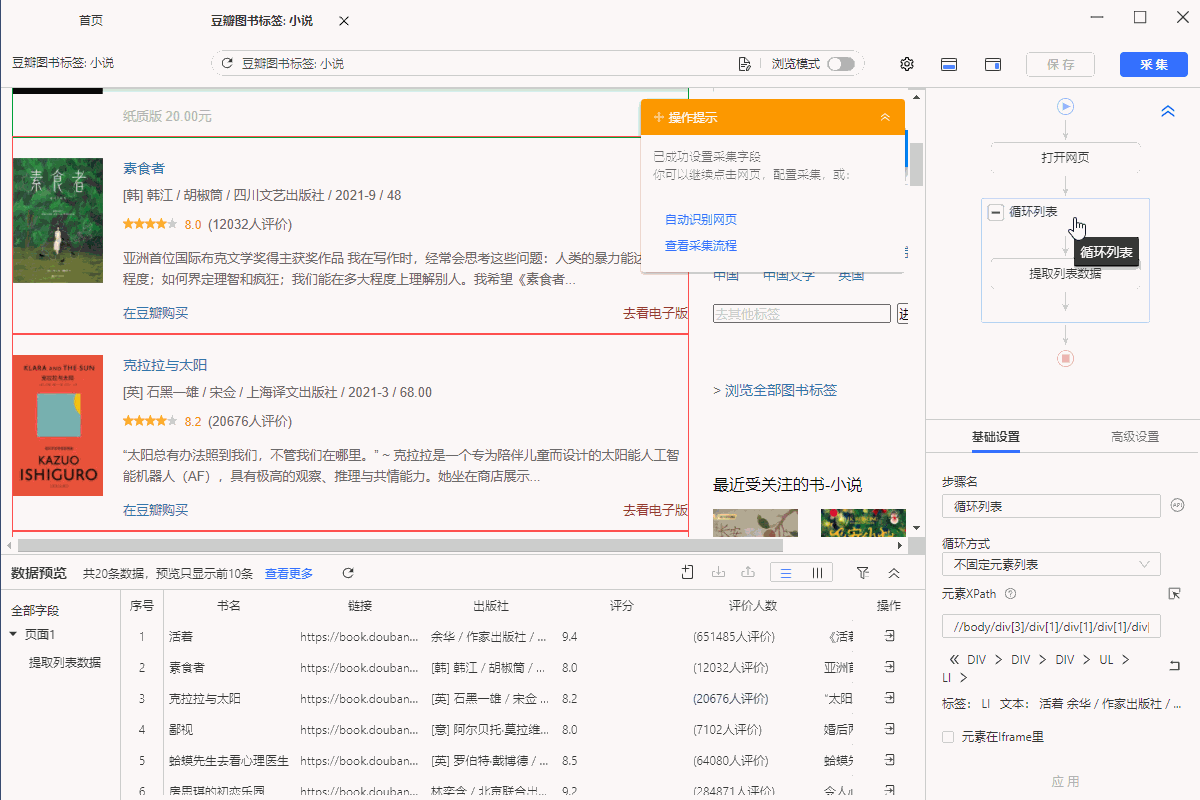
Task: Click the 出版社 column header
Action: tap(491, 605)
